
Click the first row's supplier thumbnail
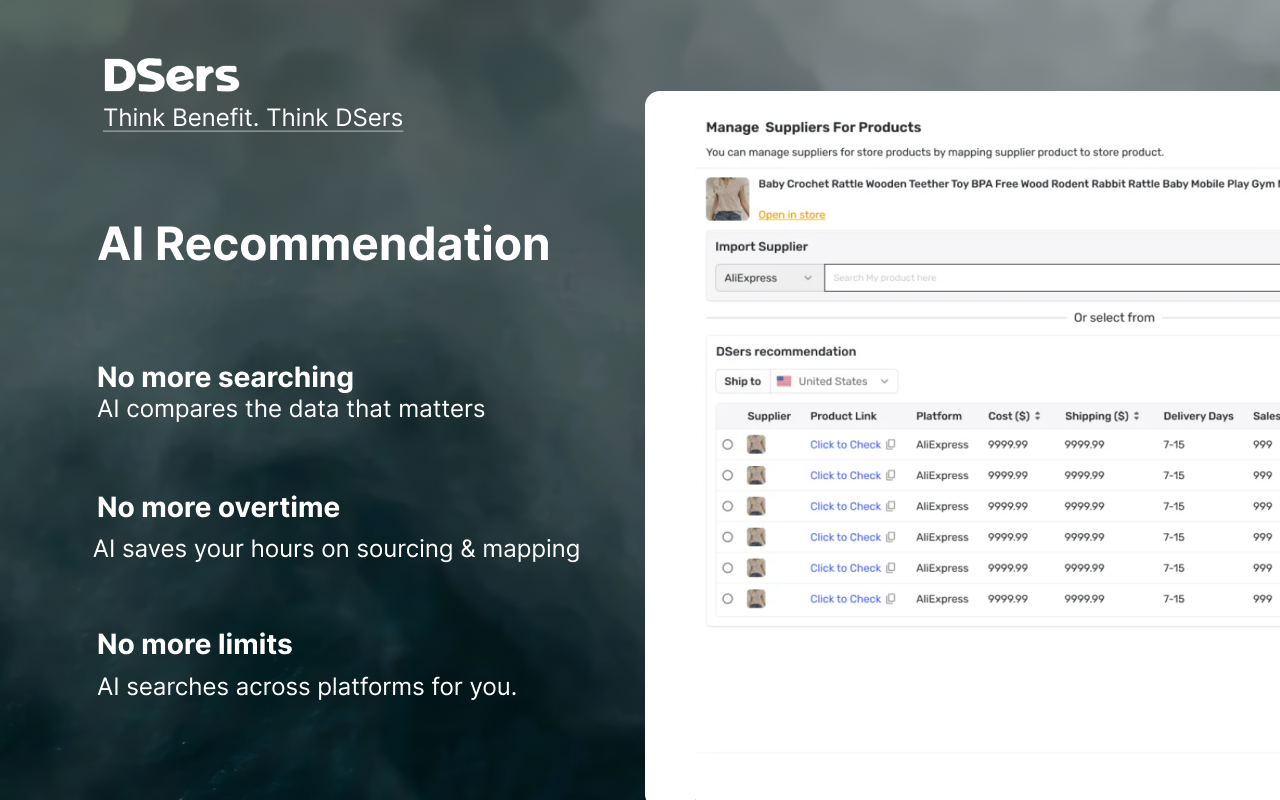(756, 445)
